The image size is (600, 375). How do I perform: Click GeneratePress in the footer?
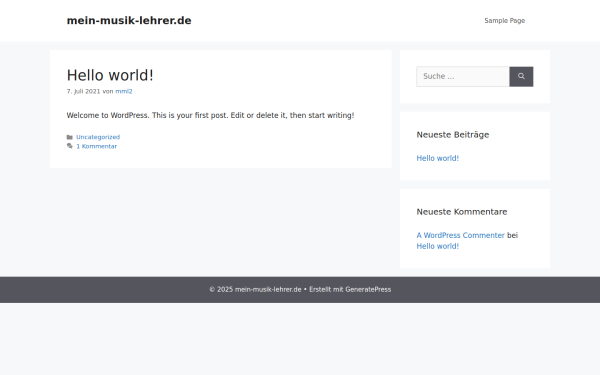[368, 290]
